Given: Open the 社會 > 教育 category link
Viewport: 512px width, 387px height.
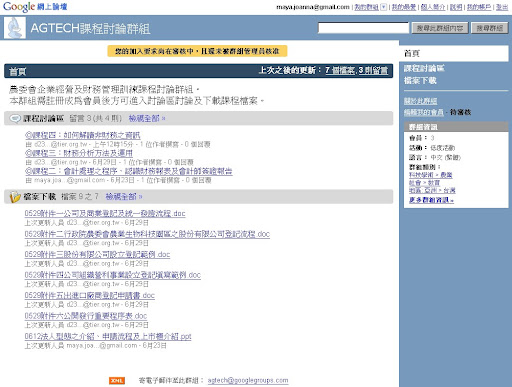Looking at the screenshot, I should [x=424, y=183].
